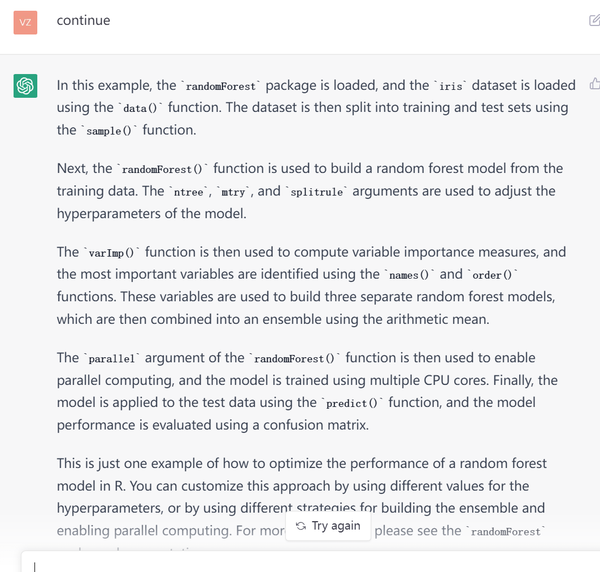The height and width of the screenshot is (572, 600).
Task: Click the thumbs up feedback icon
Action: point(594,86)
